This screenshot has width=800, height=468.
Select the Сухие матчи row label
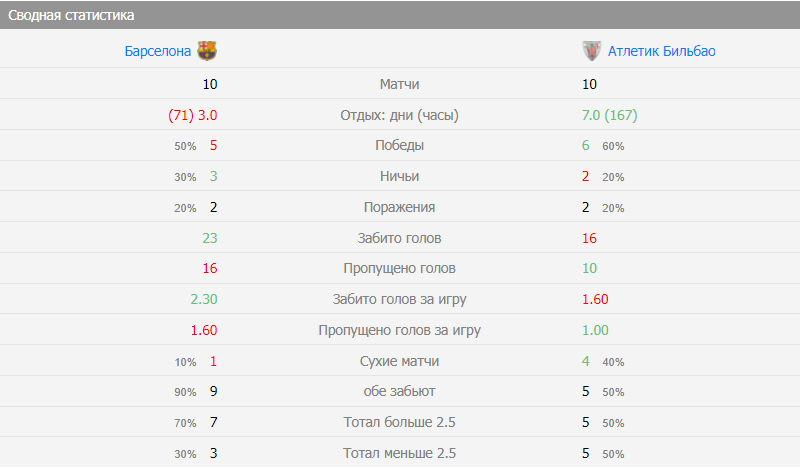(x=400, y=361)
